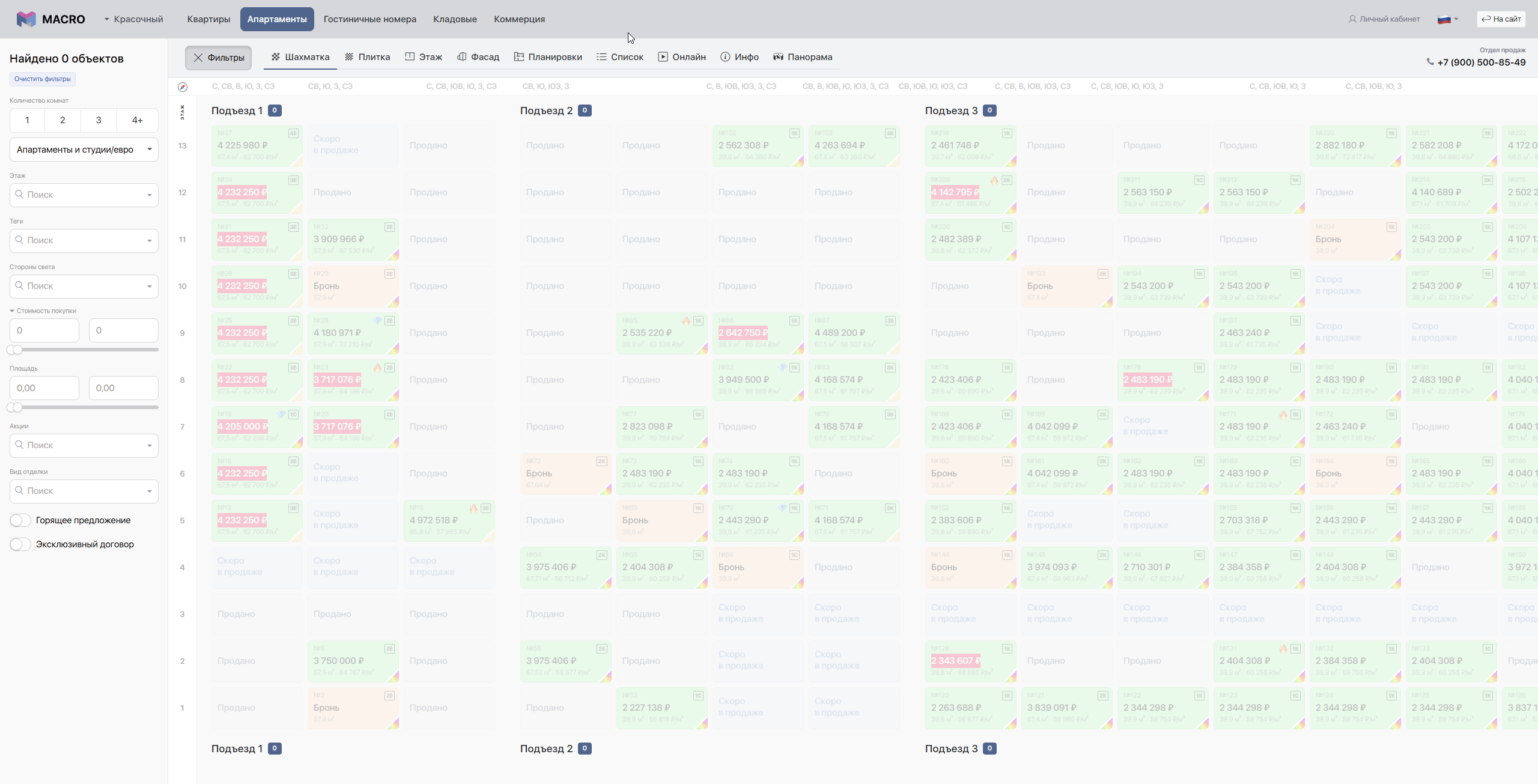Click the На сайт button
The height and width of the screenshot is (784, 1538).
(x=1501, y=19)
